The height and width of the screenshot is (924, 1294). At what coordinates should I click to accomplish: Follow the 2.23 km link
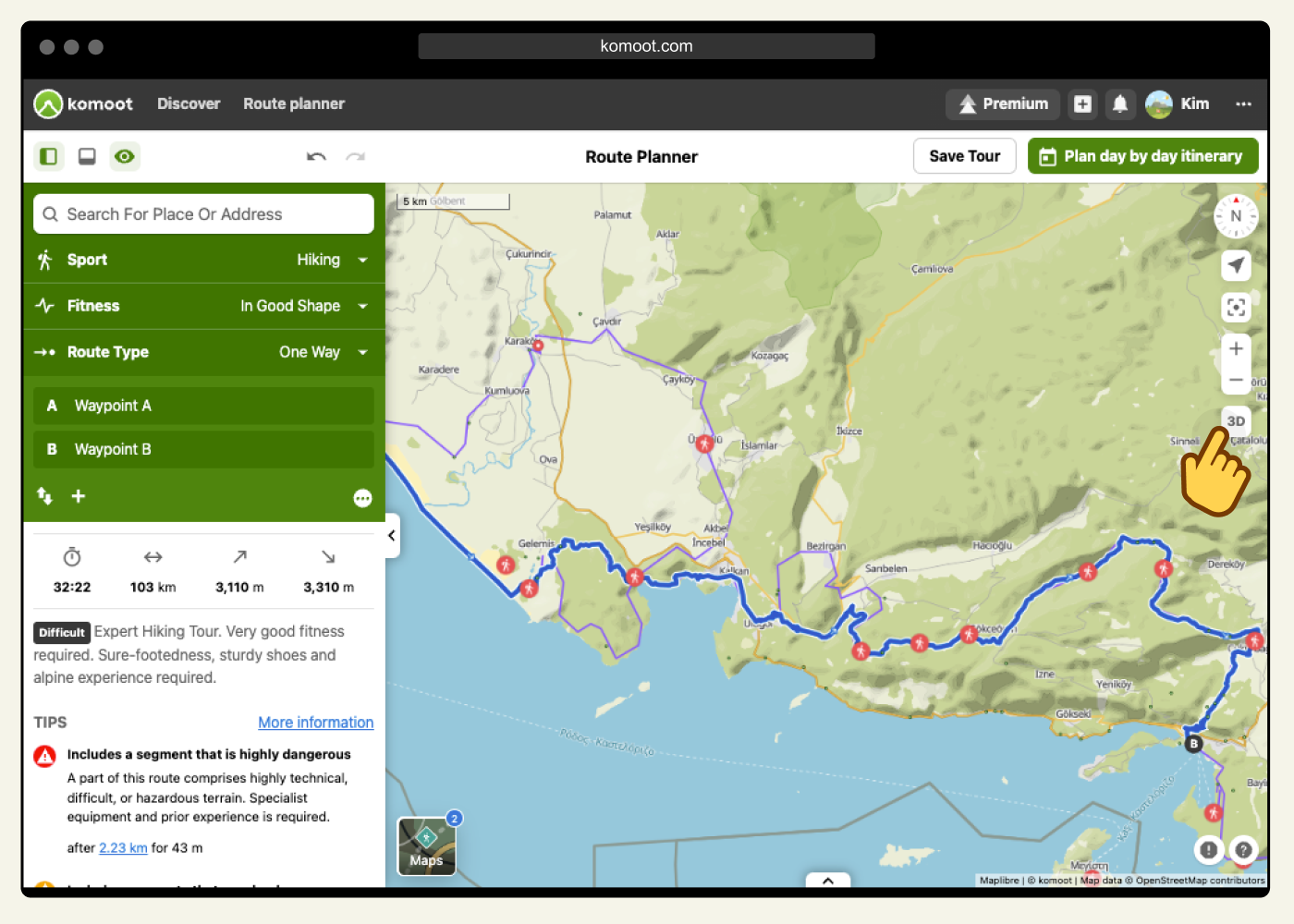coord(123,848)
